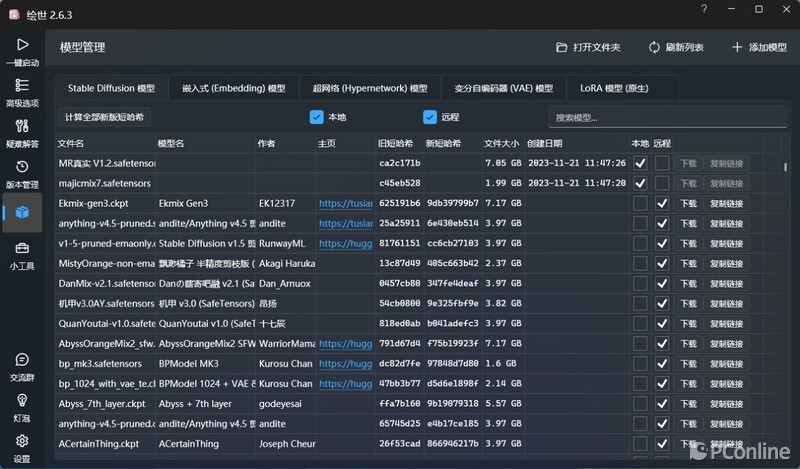Viewport: 800px width, 469px height.
Task: Click 复制链接 for DanMix-v2.1 row
Action: [727, 283]
